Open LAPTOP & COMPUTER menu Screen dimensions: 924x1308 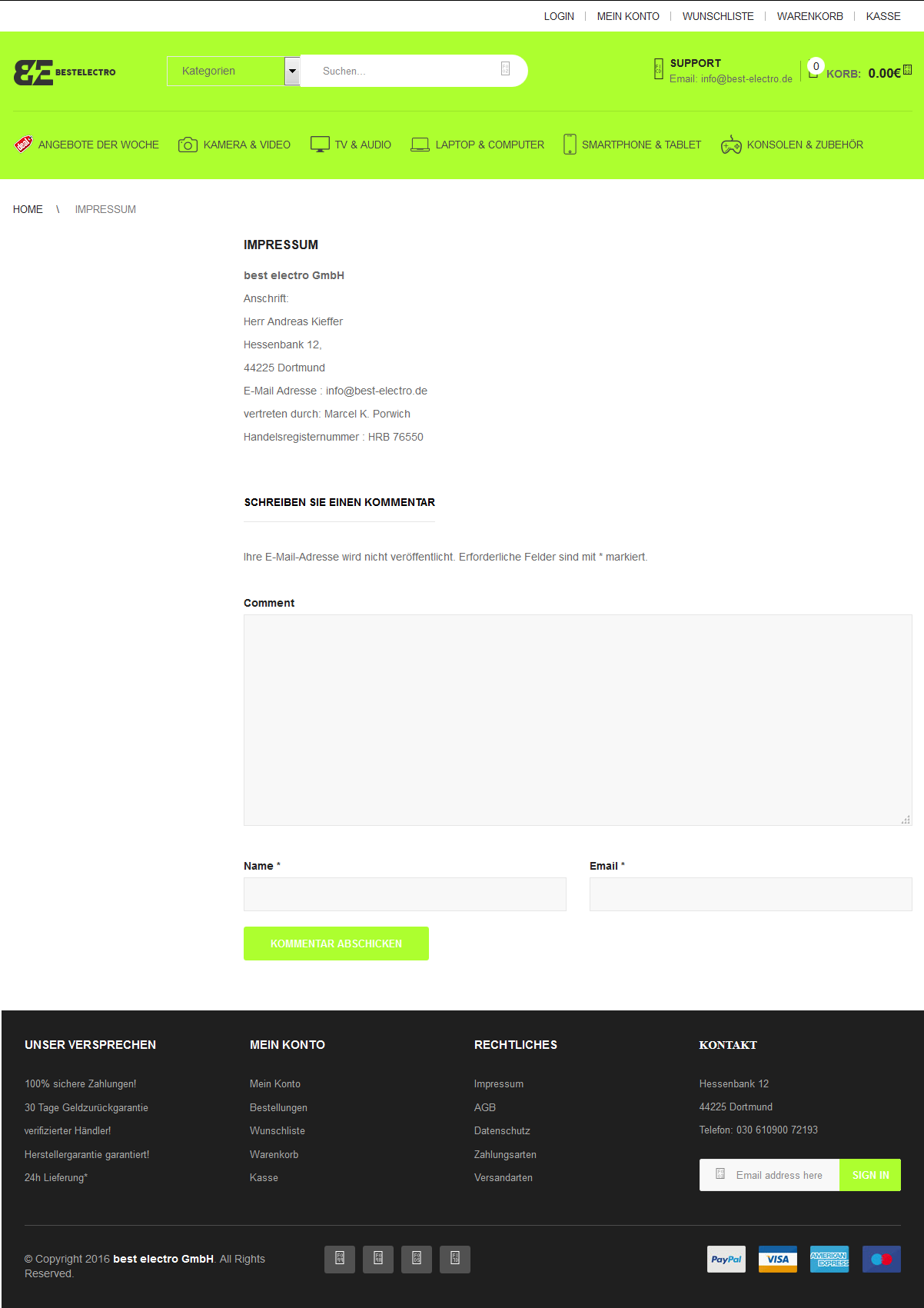490,145
